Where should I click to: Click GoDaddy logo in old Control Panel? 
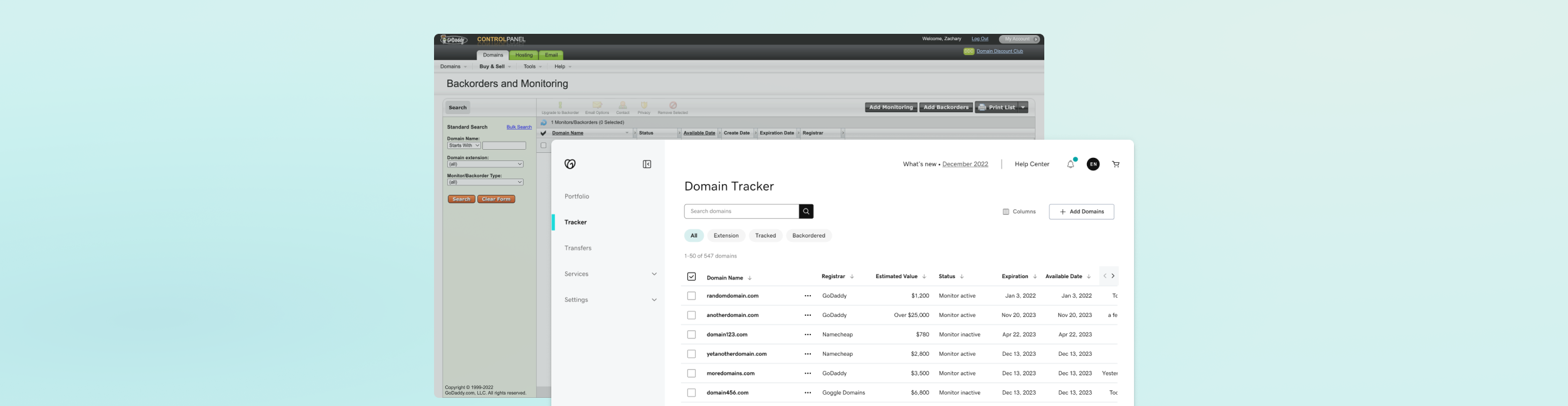(x=453, y=39)
